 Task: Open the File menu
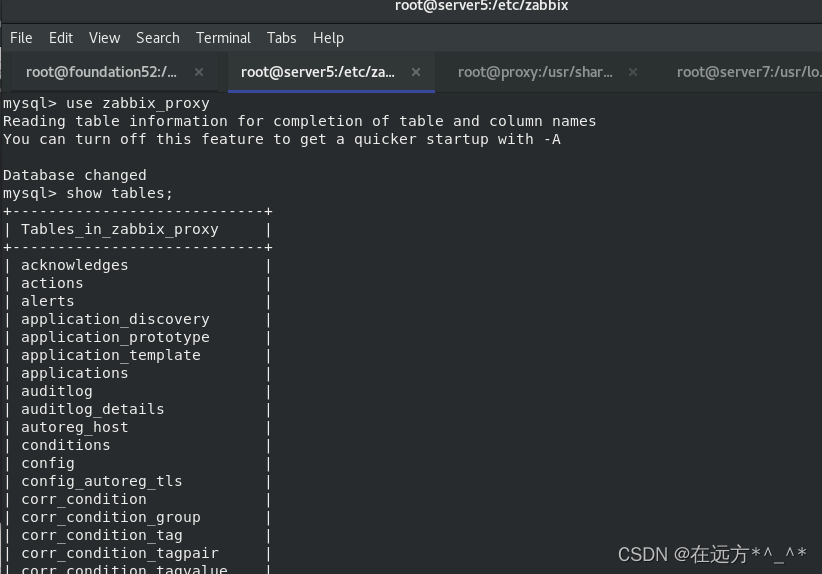[21, 38]
